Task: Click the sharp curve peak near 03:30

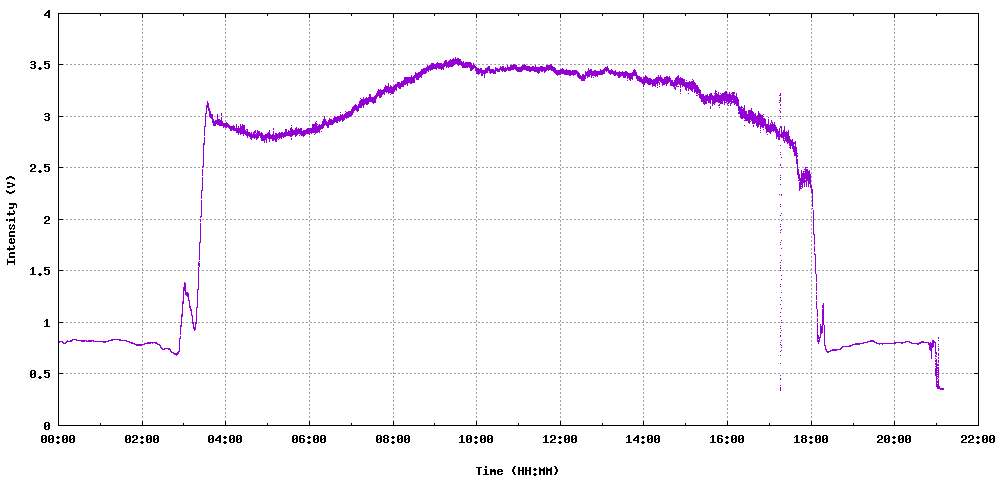Action: 207,103
